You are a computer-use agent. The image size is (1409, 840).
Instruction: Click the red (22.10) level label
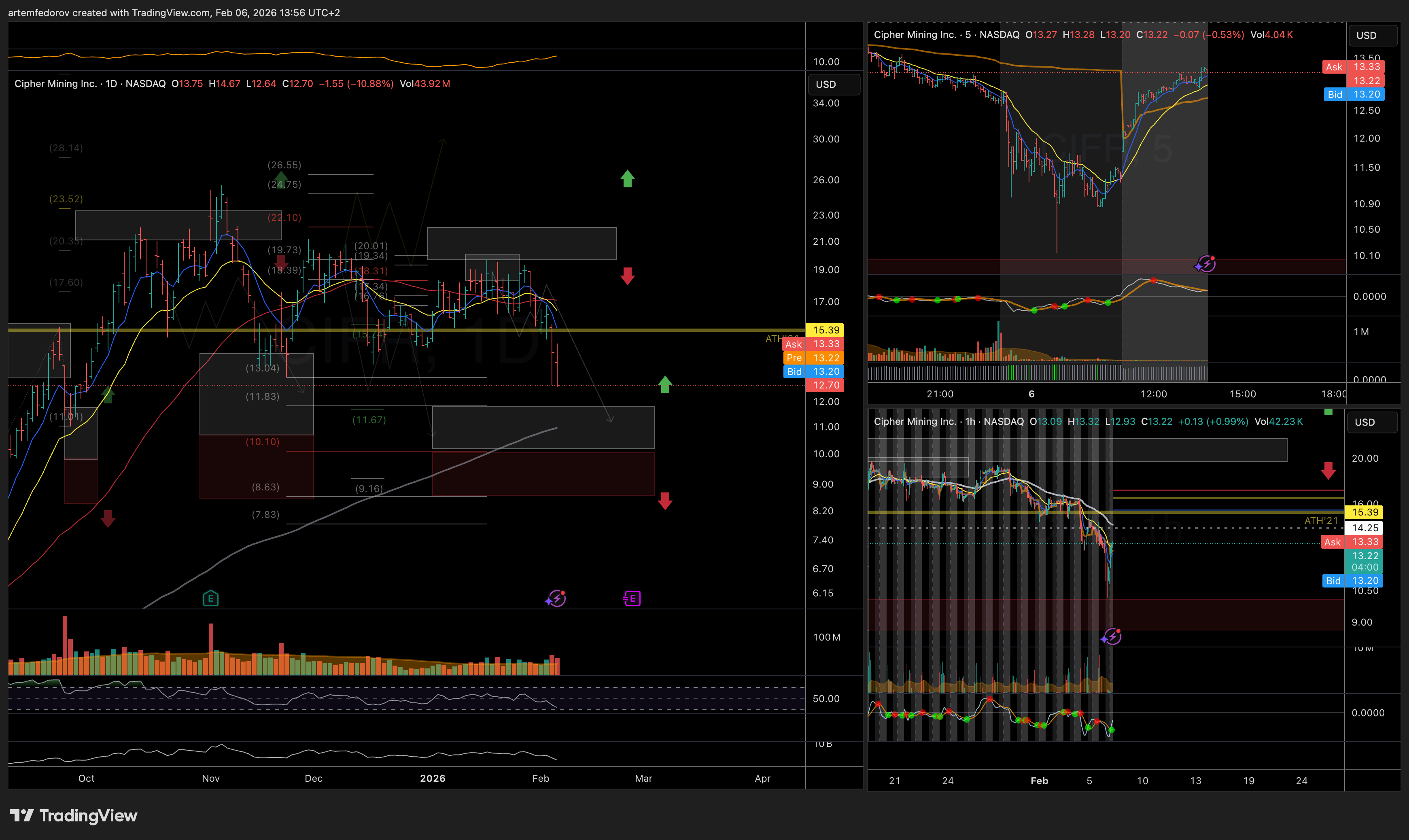(x=284, y=217)
